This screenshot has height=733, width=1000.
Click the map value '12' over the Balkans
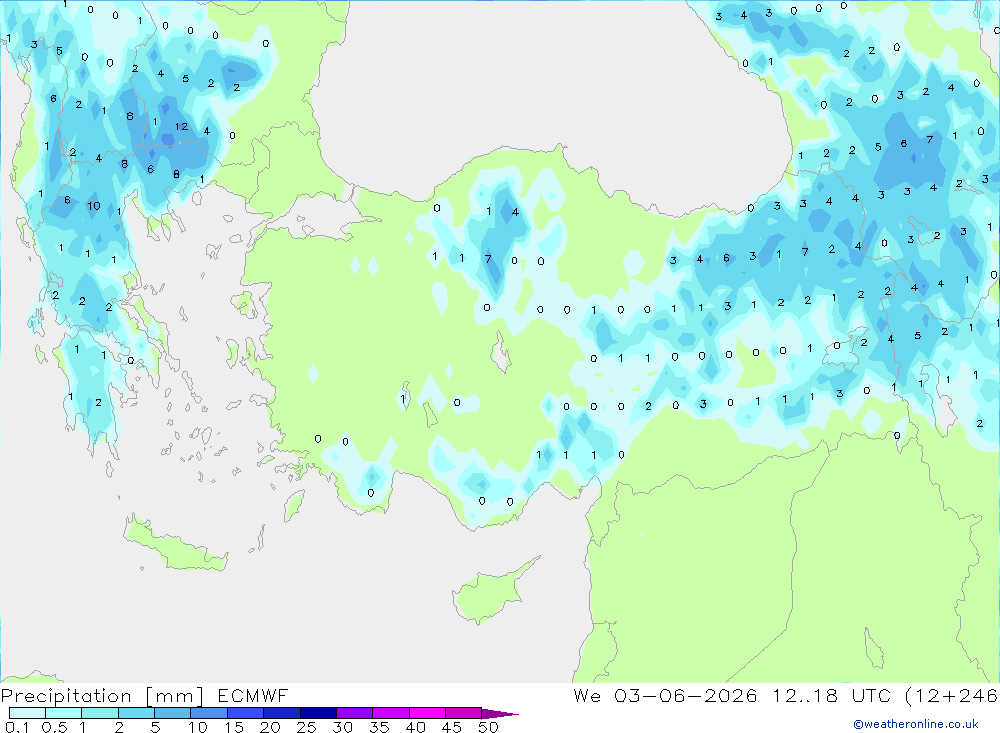click(181, 126)
